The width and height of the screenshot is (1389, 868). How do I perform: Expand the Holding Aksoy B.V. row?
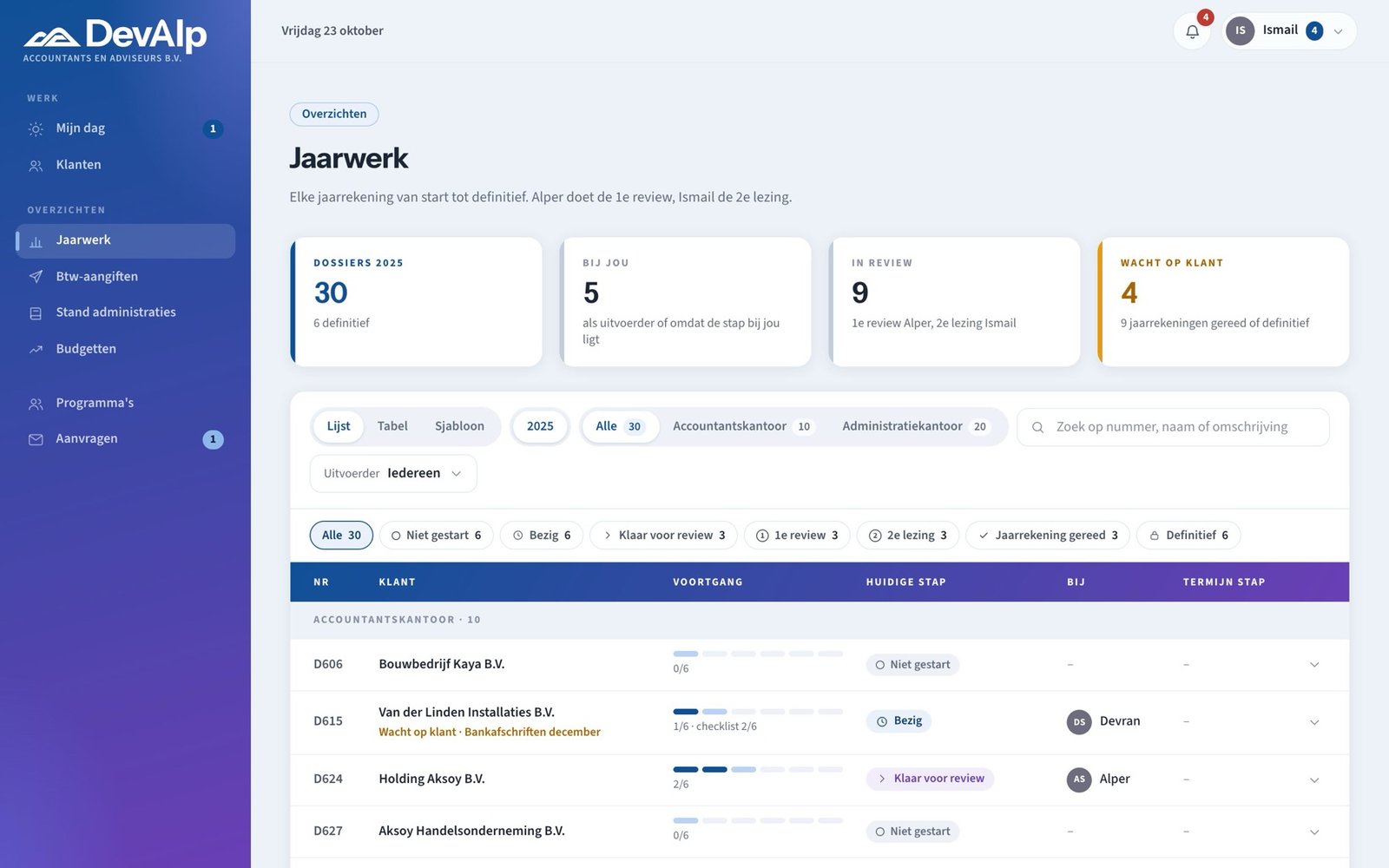pos(1314,780)
